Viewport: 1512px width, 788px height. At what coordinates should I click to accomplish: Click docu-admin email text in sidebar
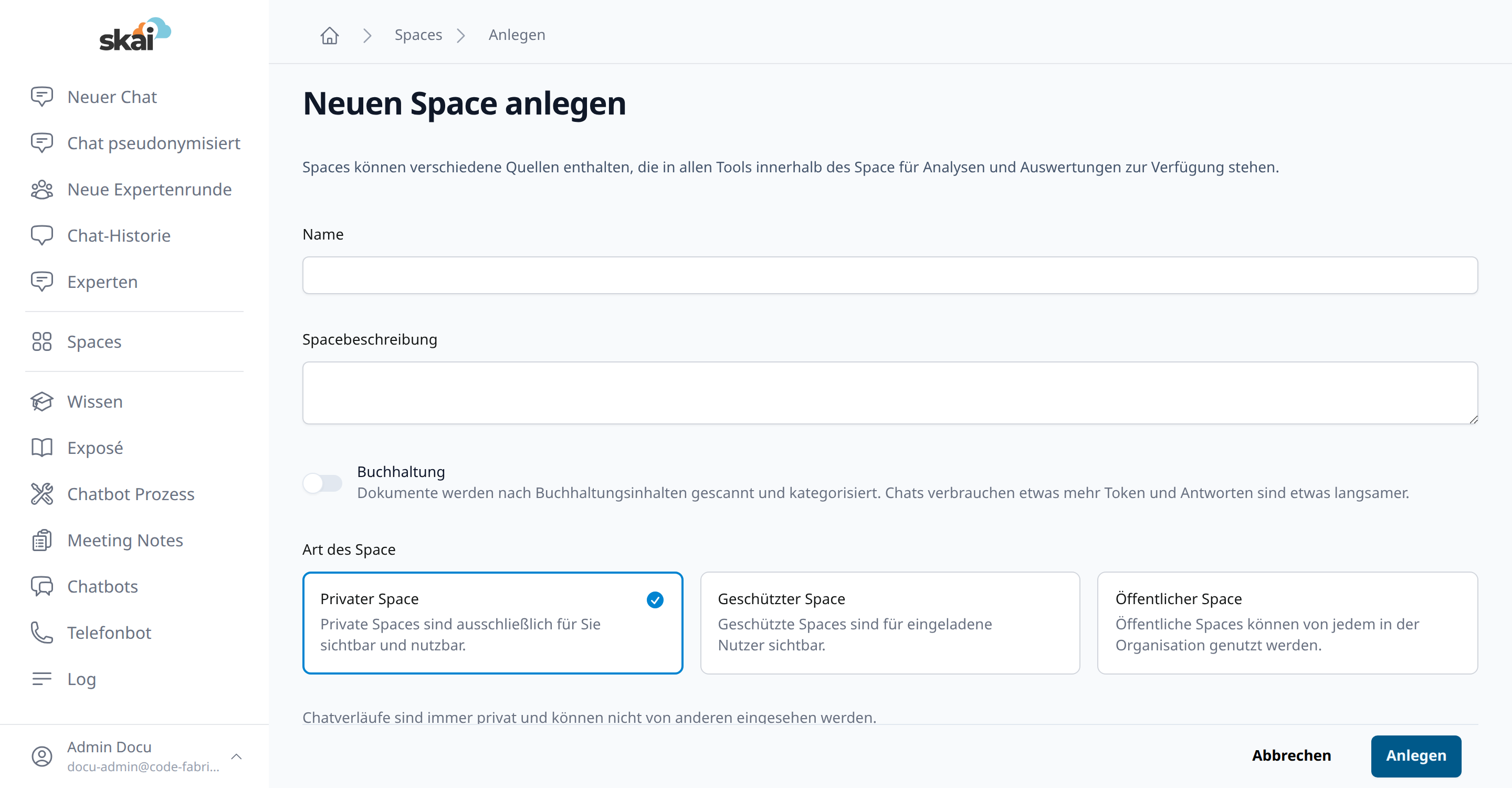[x=143, y=767]
